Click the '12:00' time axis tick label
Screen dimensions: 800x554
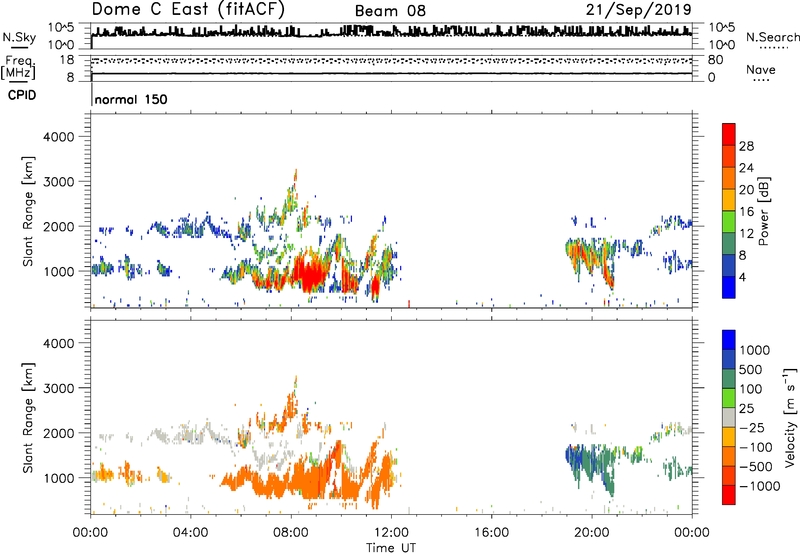(391, 533)
